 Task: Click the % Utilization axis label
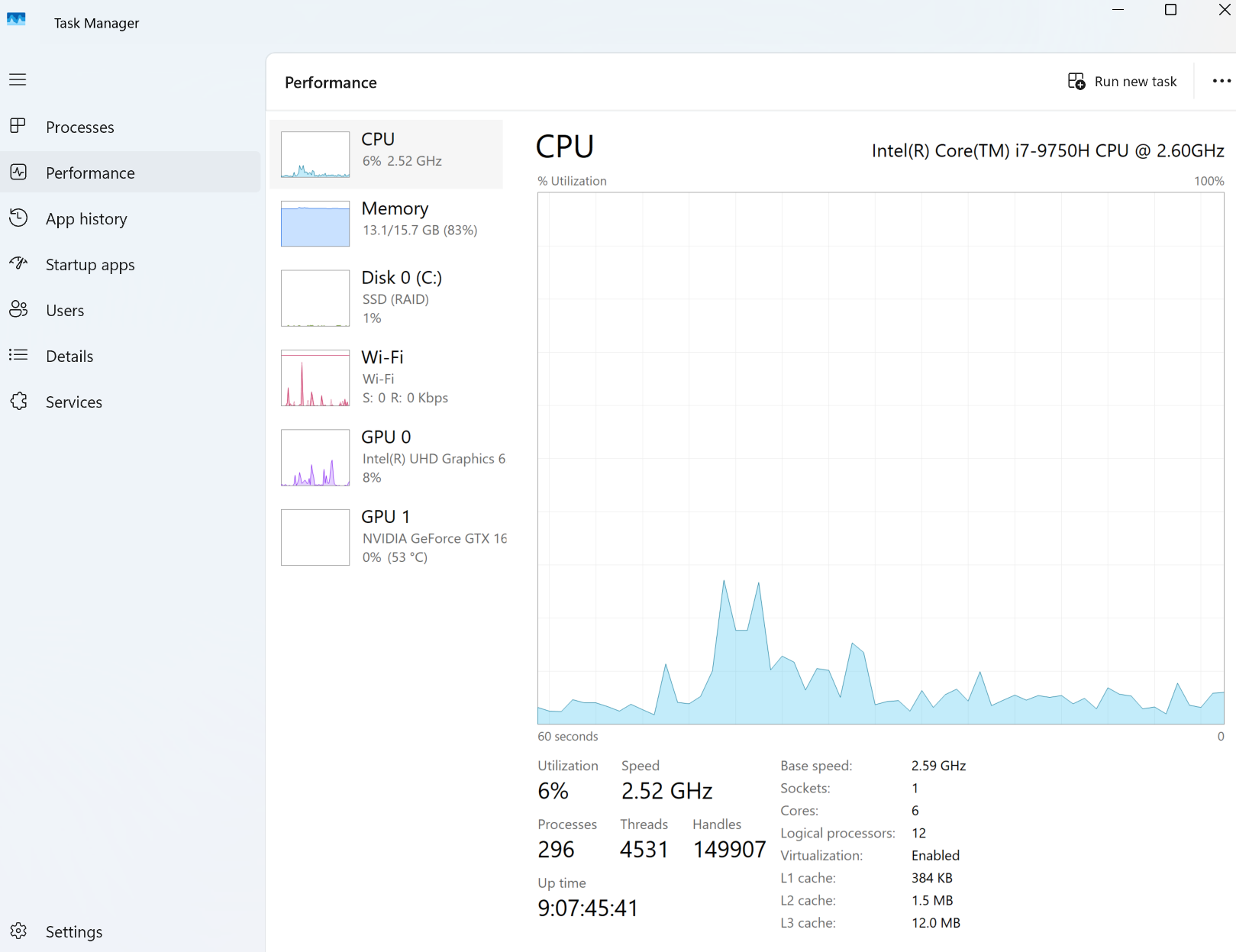[x=572, y=181]
